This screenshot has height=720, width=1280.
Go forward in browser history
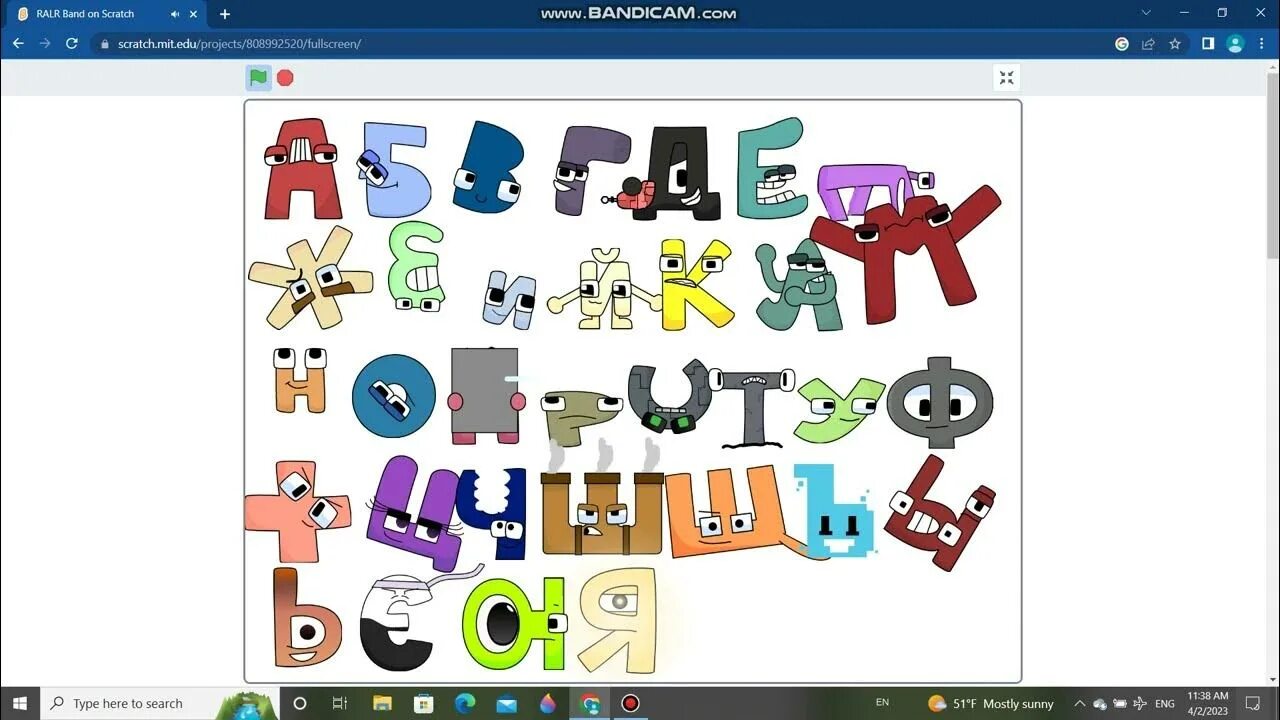point(45,43)
